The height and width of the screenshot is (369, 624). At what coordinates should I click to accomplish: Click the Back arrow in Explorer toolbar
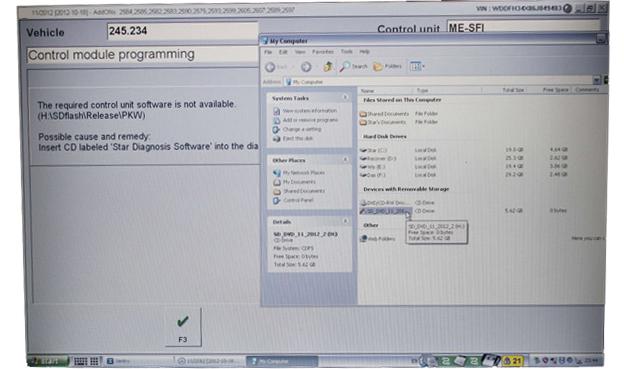click(x=271, y=67)
